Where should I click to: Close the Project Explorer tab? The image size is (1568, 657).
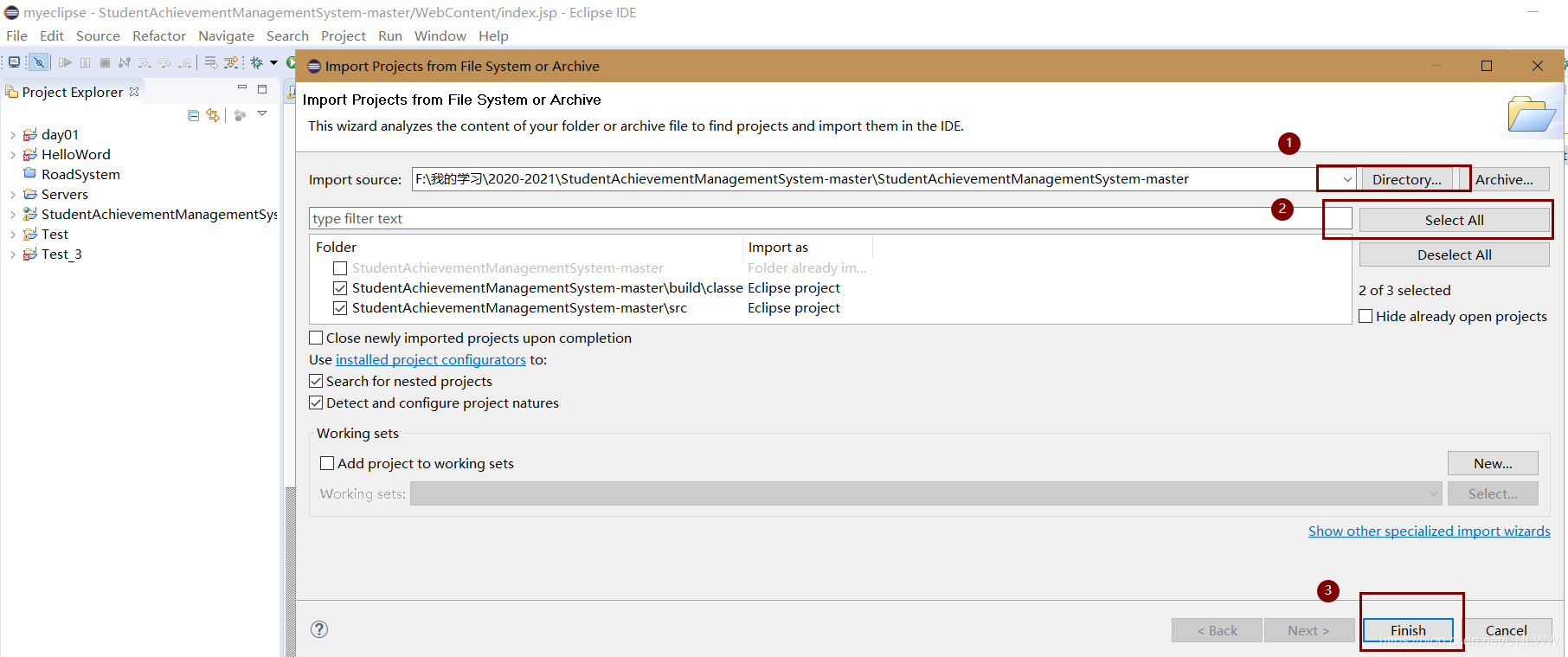(134, 92)
